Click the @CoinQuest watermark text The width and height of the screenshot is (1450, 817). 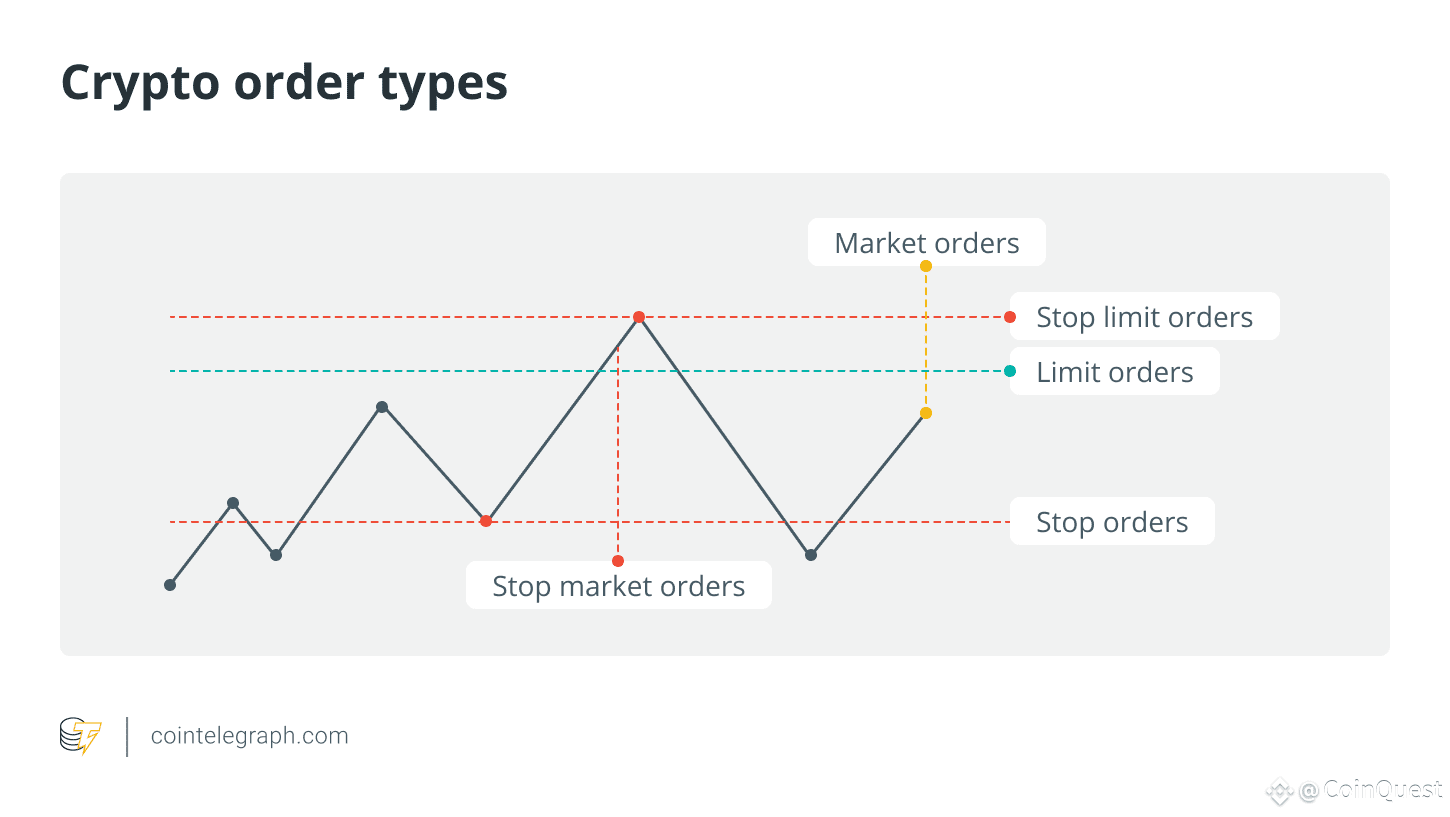(x=1371, y=791)
